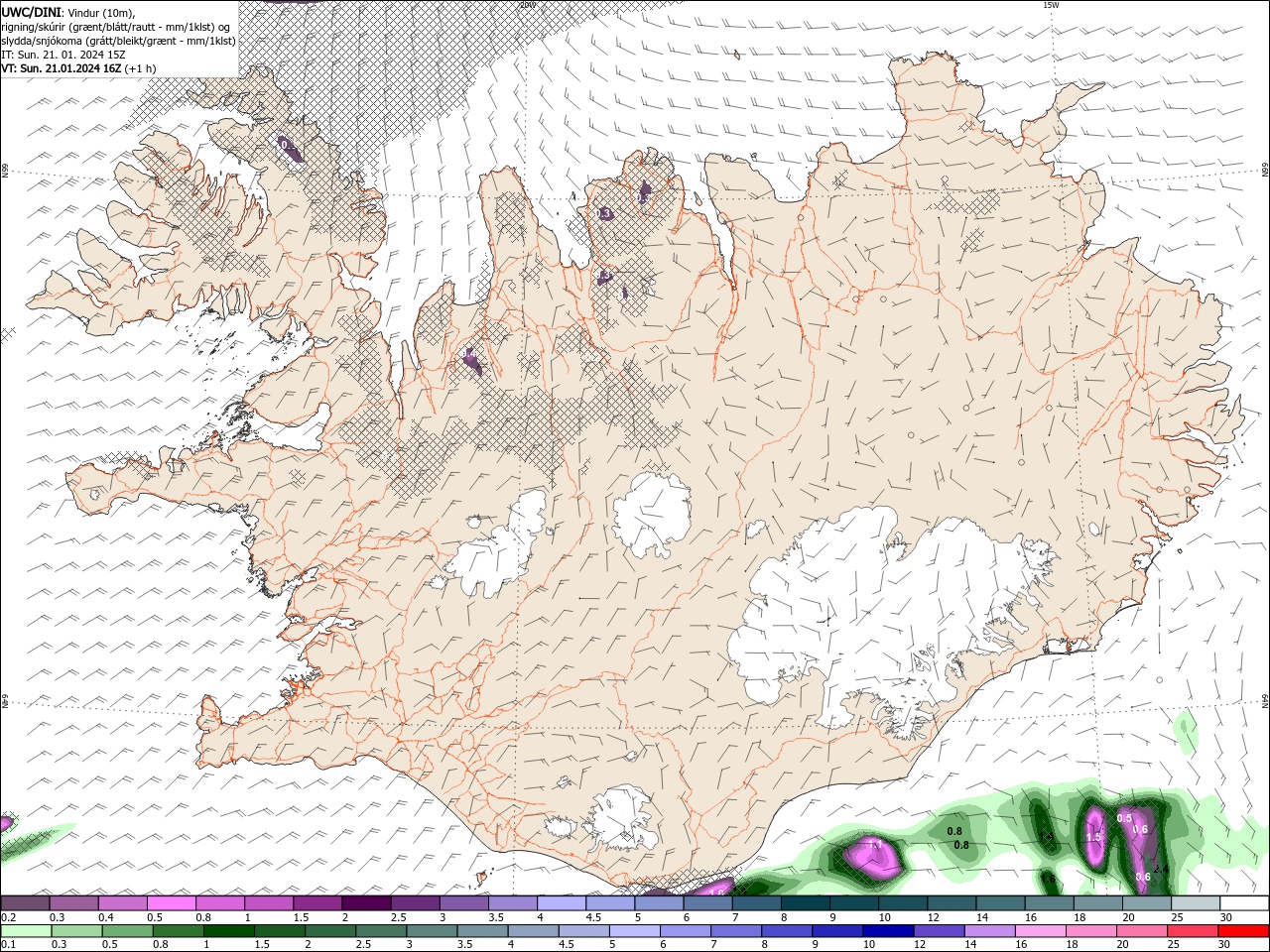Screen dimensions: 1270x952
Task: Select the dark green swatch labeled 1 in lower legend
Action: 227,931
